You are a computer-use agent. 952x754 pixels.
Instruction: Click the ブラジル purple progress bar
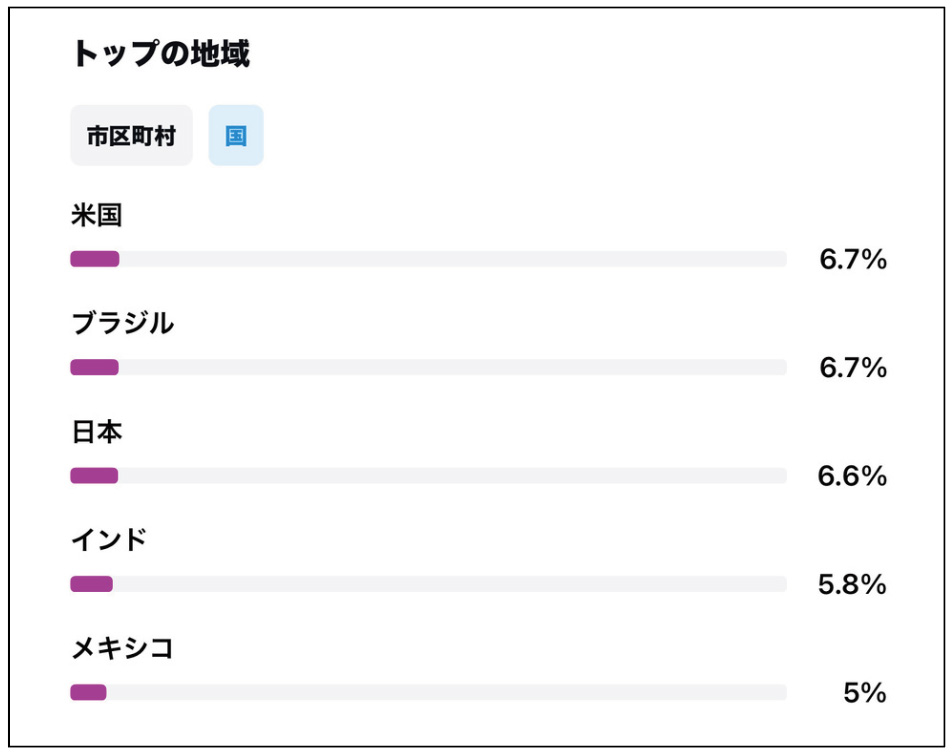(x=95, y=367)
